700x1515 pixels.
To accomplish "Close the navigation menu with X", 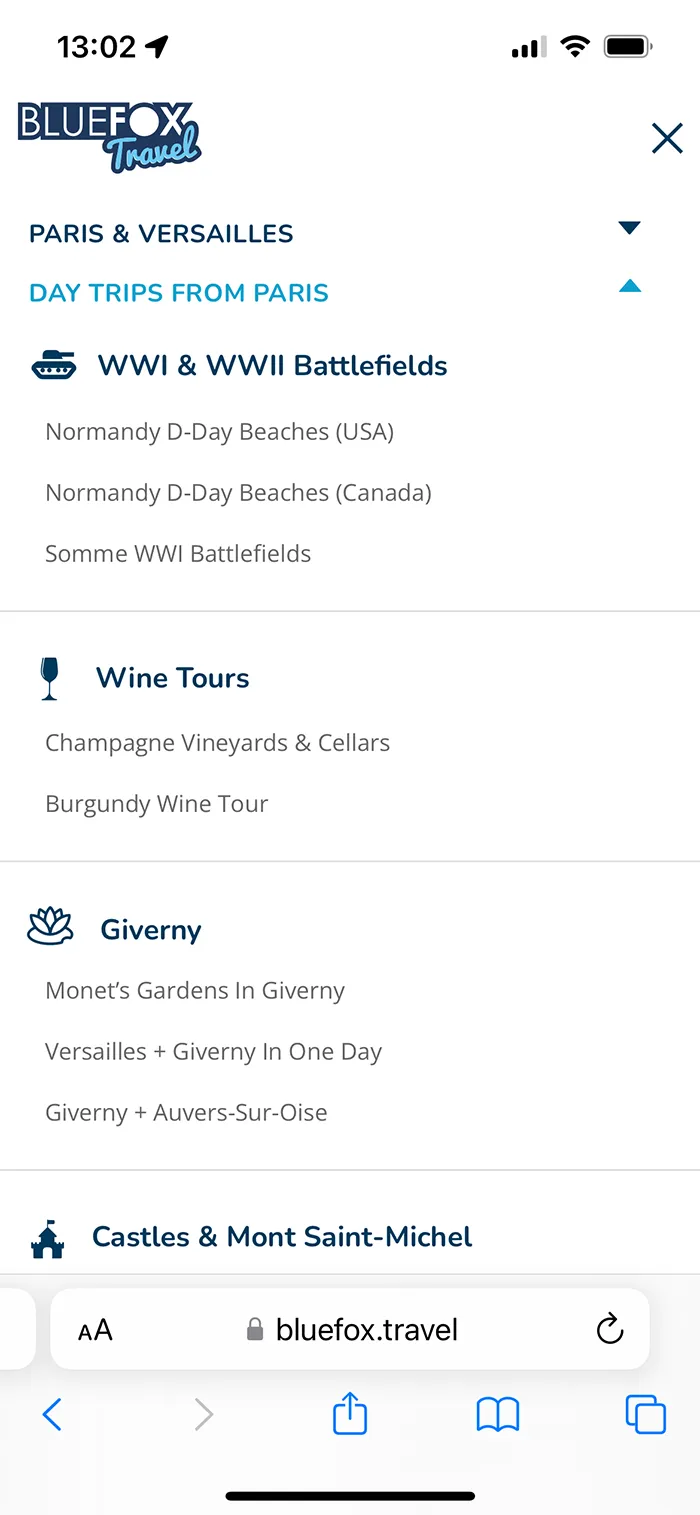I will [x=666, y=138].
